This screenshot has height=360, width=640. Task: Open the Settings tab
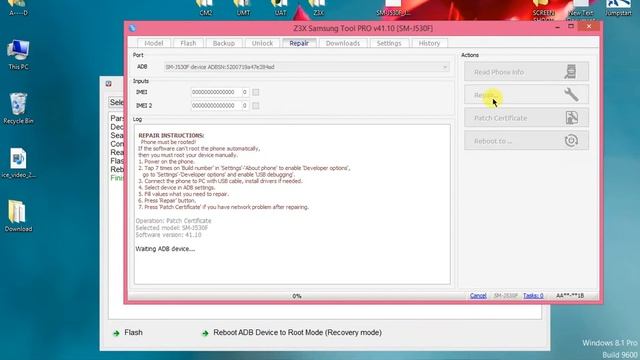pyautogui.click(x=389, y=43)
